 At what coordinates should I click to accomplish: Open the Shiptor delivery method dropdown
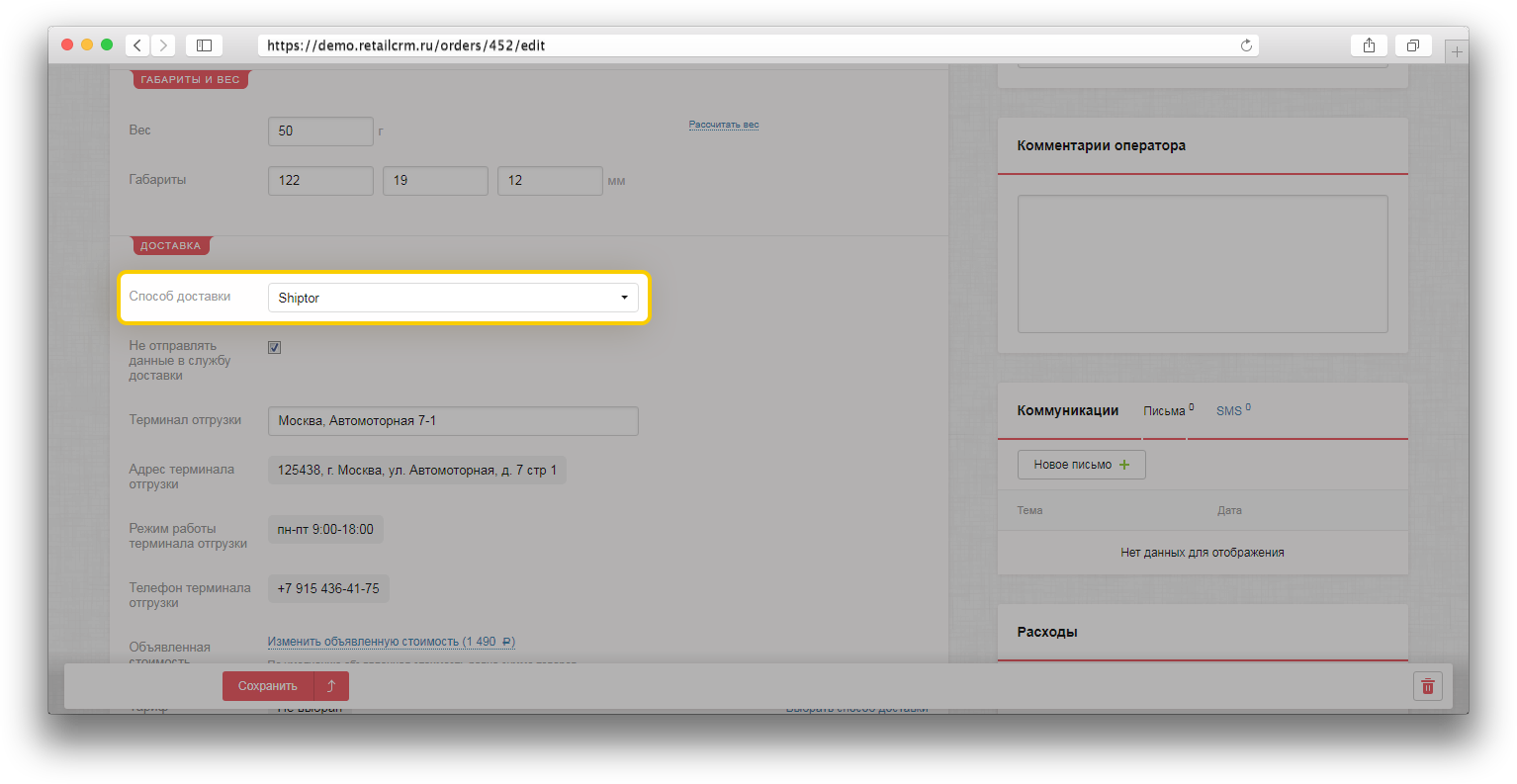(453, 298)
